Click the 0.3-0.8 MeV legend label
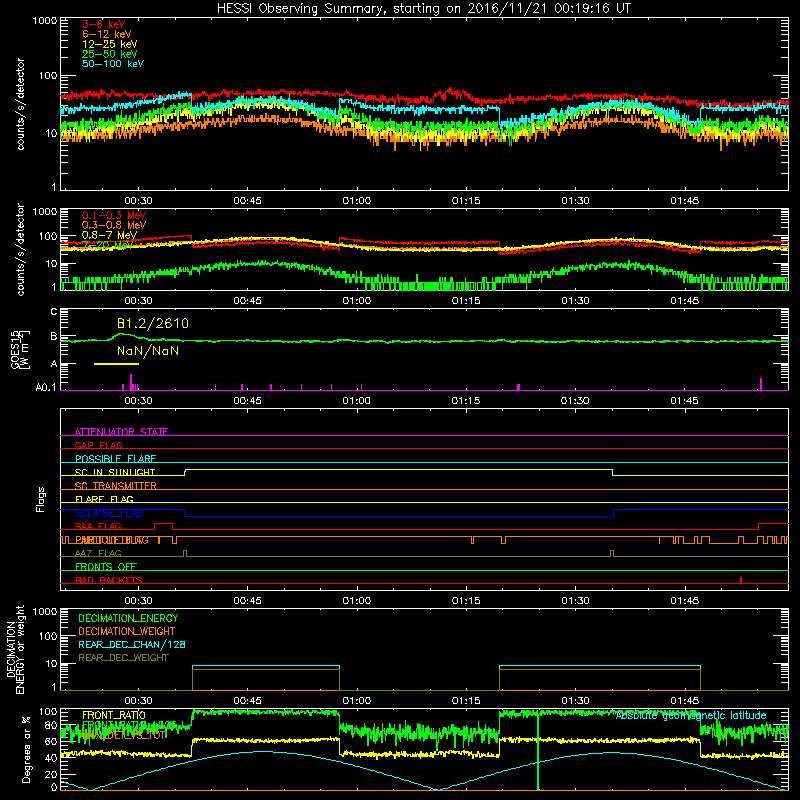This screenshot has width=800, height=800. 114,225
